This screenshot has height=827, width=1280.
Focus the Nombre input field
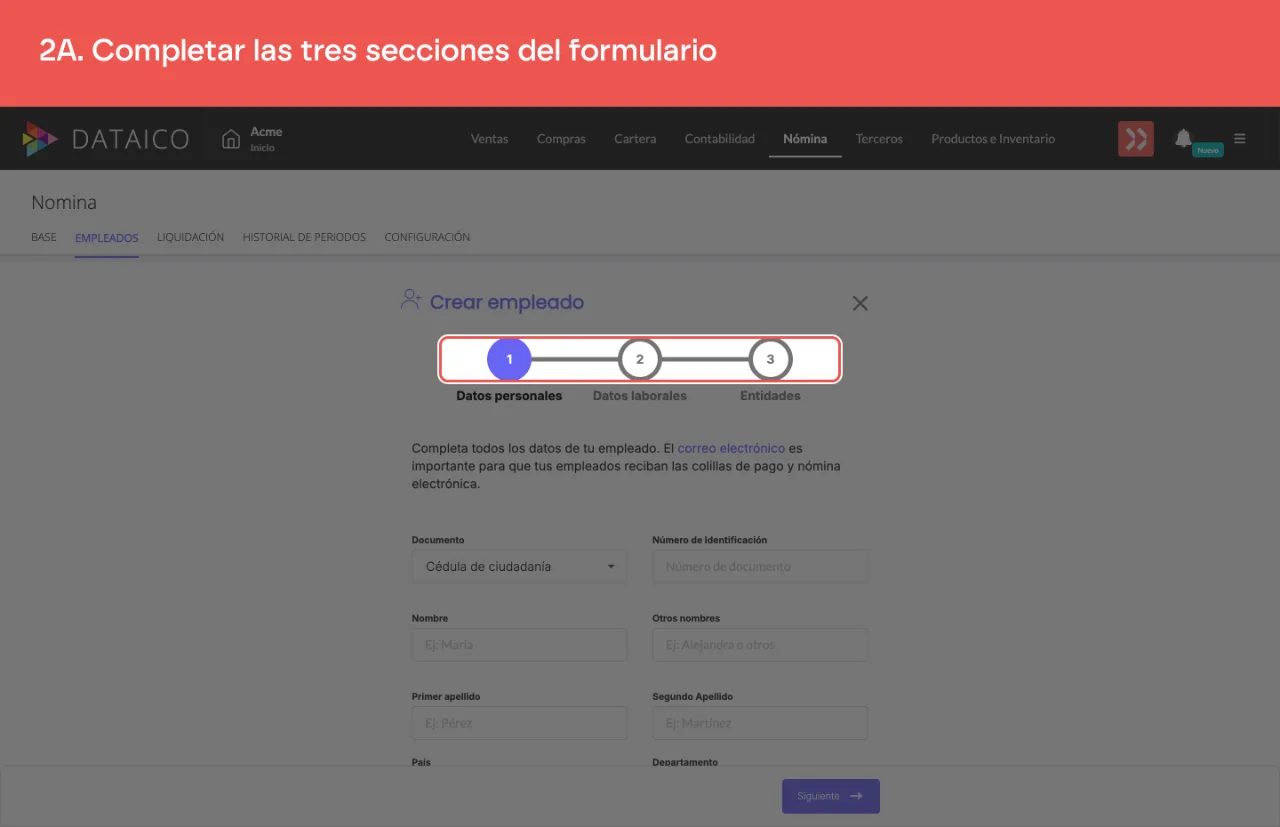519,645
